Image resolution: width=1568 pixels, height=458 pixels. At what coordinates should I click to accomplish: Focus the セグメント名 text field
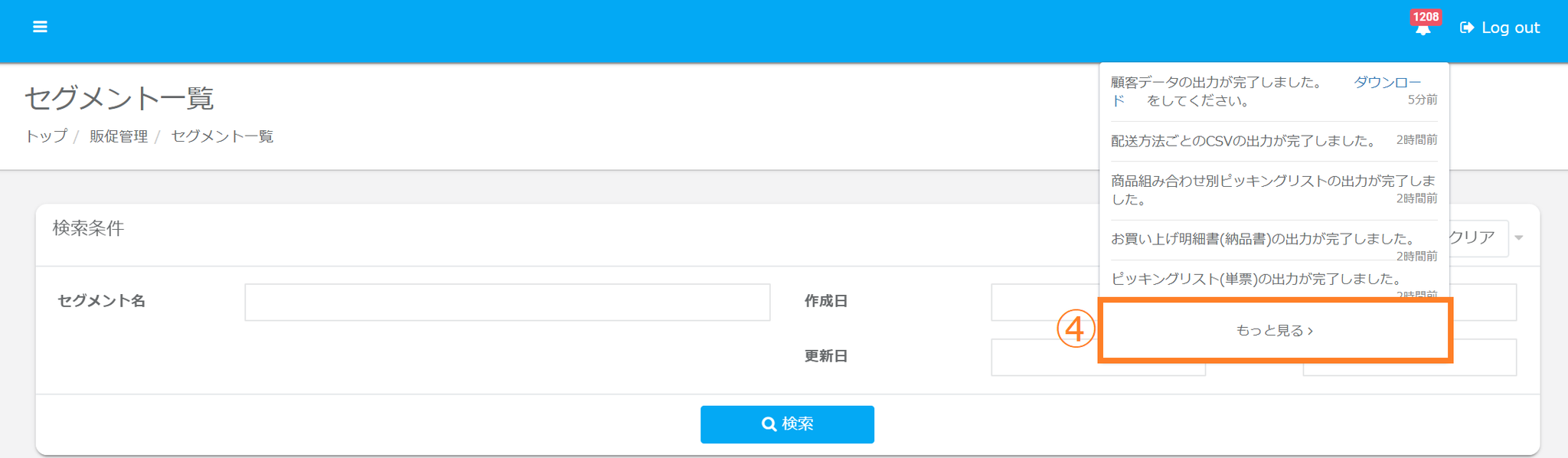point(507,303)
